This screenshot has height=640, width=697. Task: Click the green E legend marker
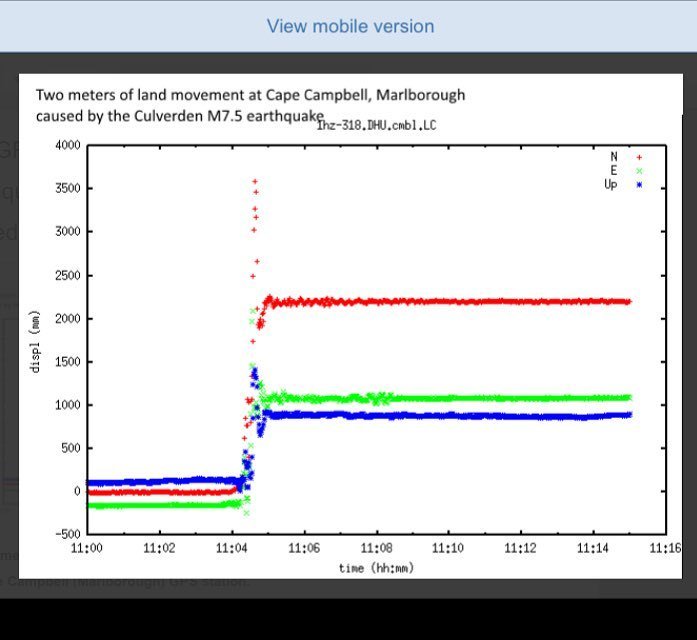638,171
